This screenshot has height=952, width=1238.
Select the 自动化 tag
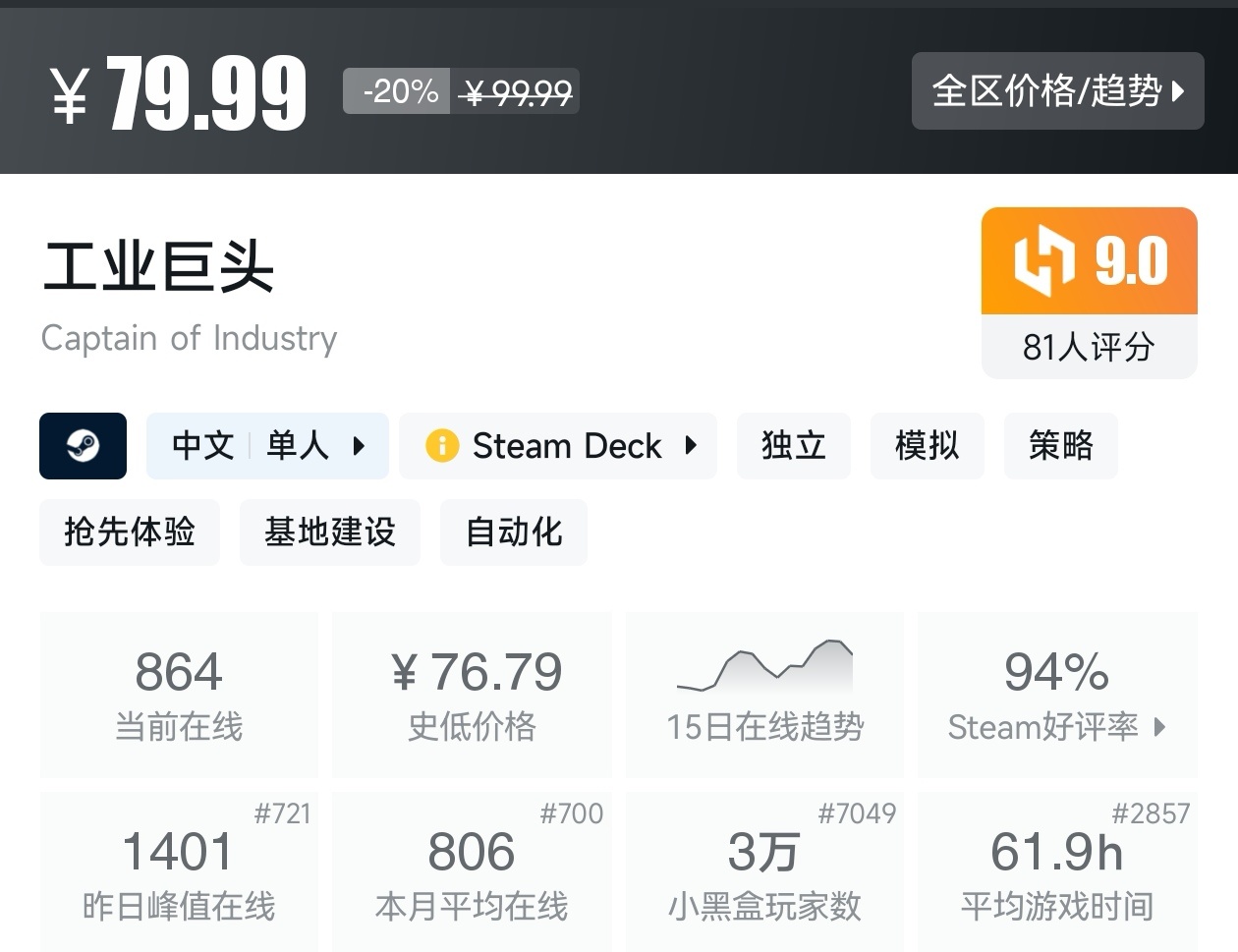tap(514, 532)
